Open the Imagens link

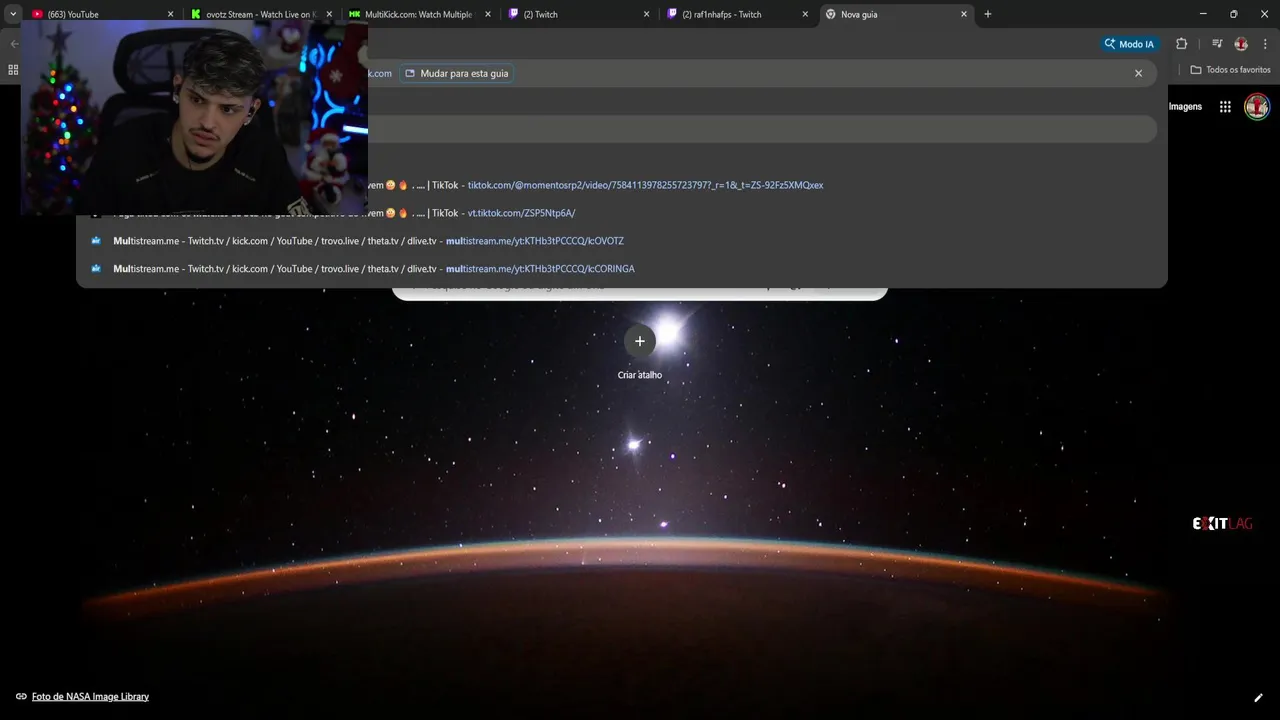1185,107
